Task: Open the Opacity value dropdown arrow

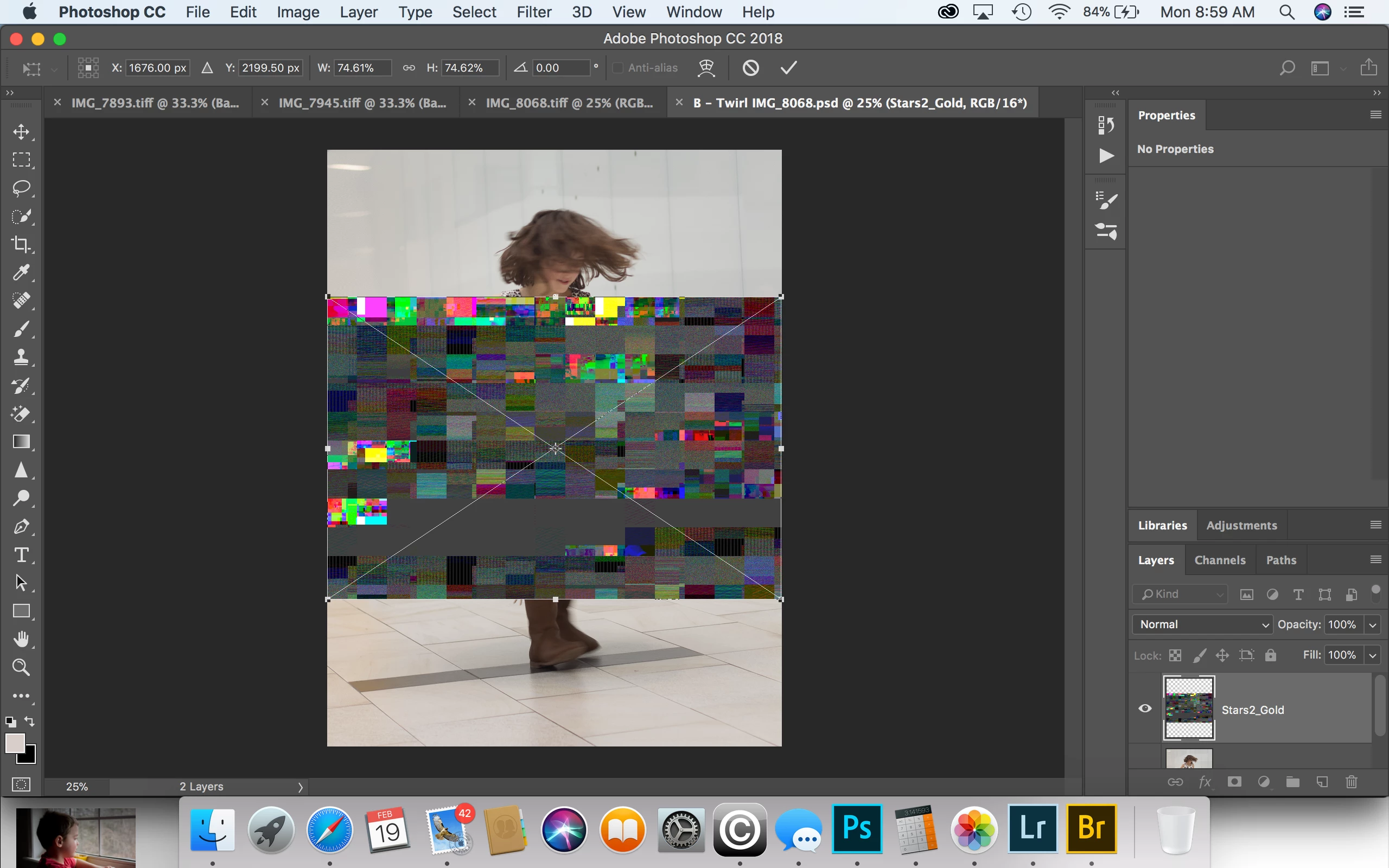Action: pyautogui.click(x=1372, y=624)
